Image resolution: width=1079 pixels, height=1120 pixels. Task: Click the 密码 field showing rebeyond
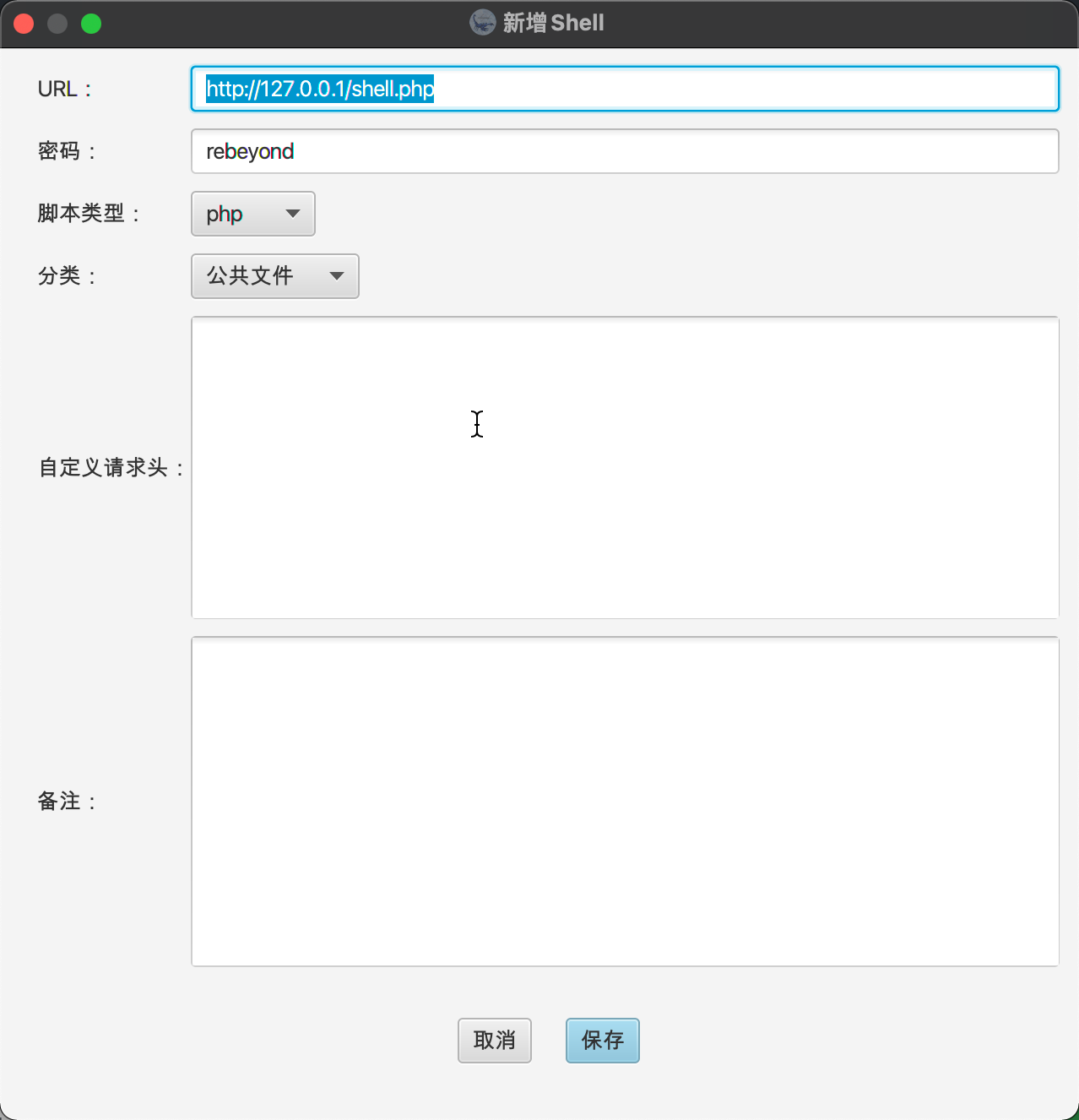point(625,151)
